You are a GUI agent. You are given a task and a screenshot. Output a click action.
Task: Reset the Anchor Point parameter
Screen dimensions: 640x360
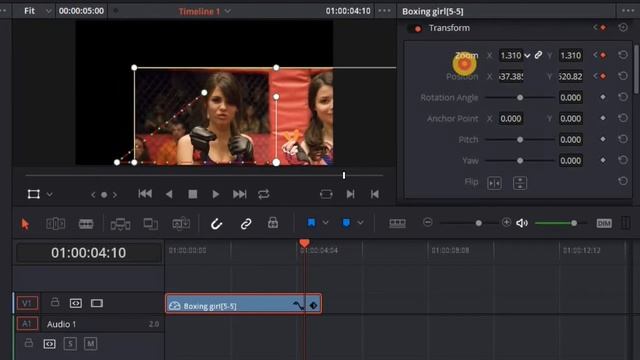(623, 118)
